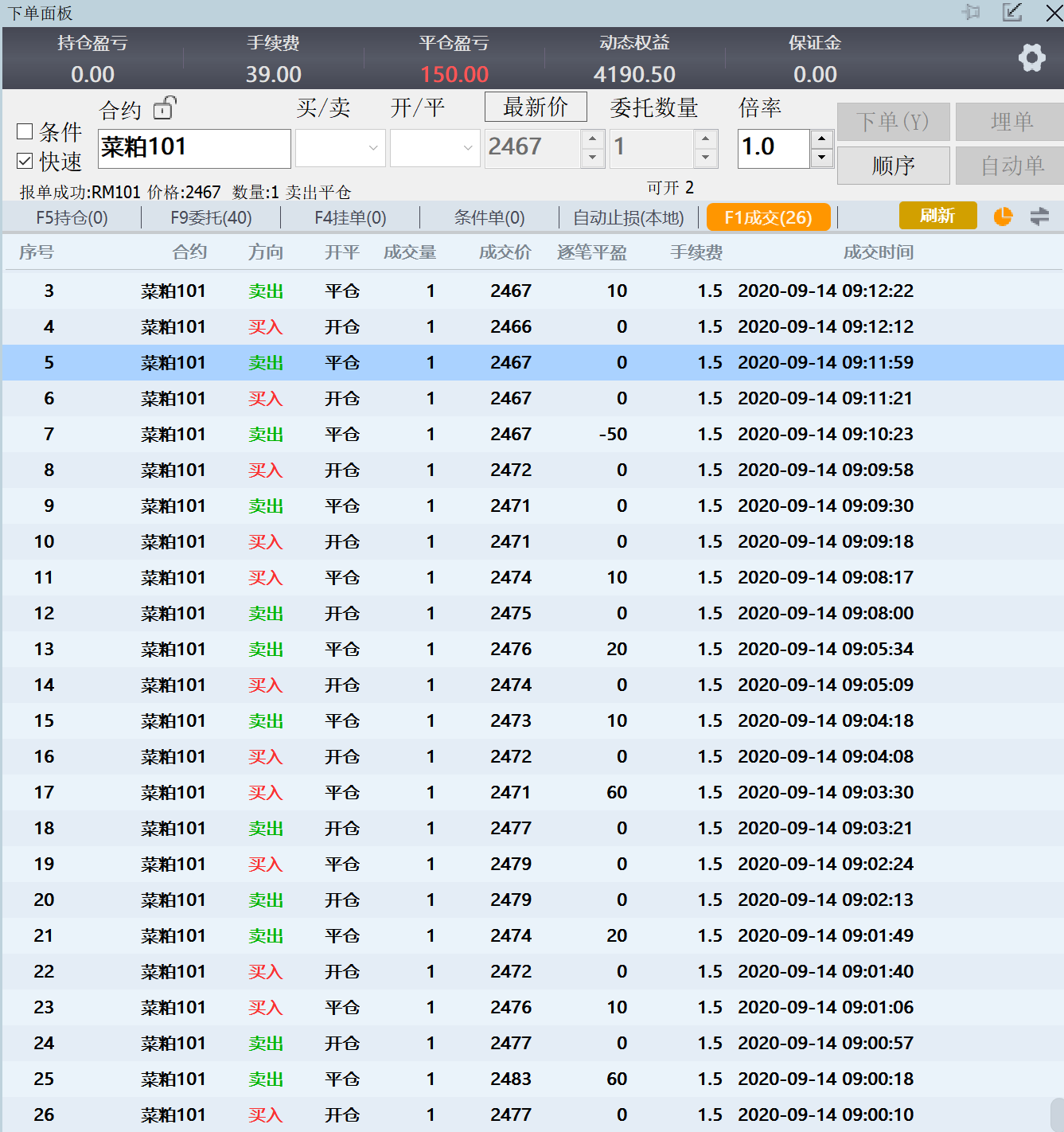The image size is (1064, 1132).
Task: Click the 手续费 column header in the table
Action: point(696,252)
